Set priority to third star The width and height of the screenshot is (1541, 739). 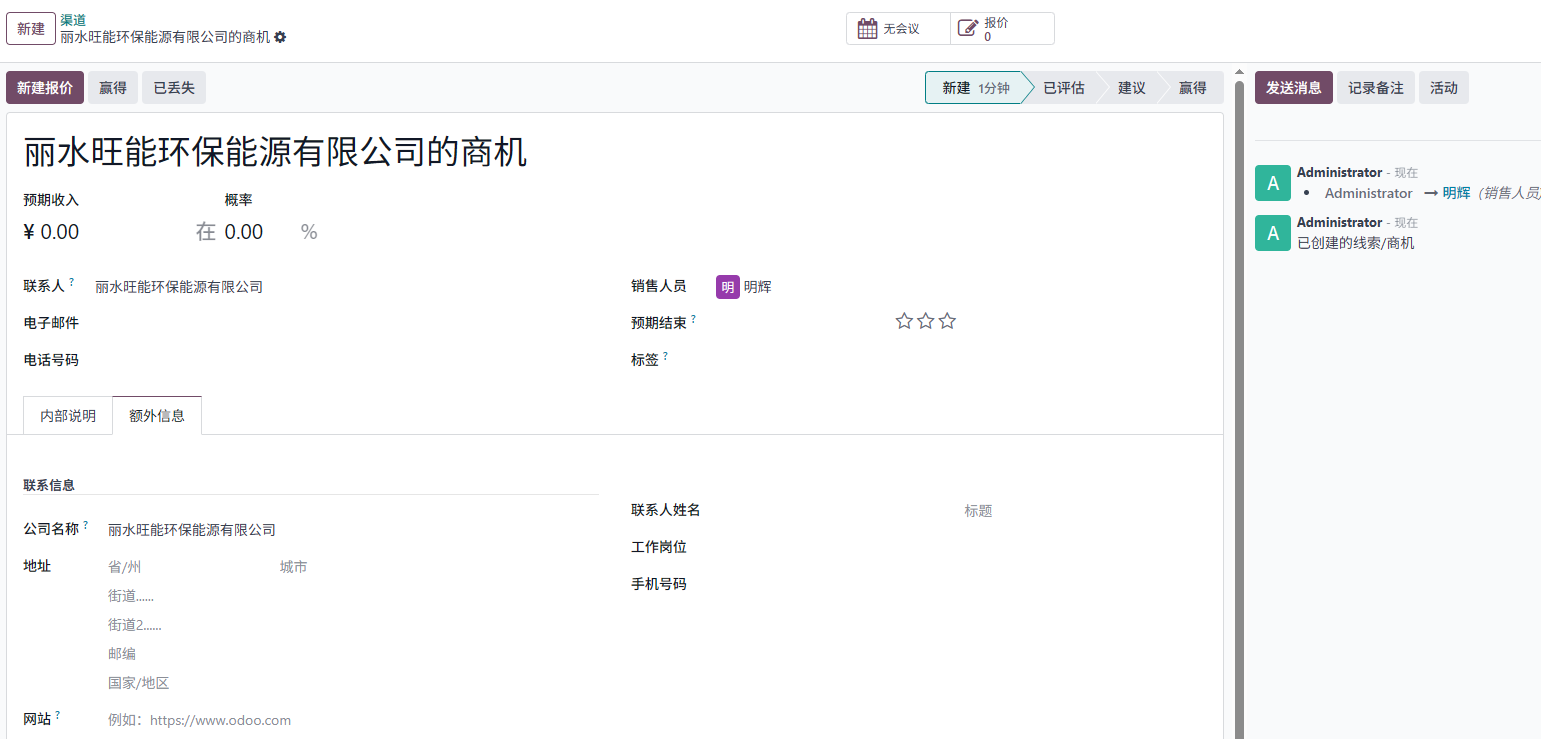pyautogui.click(x=947, y=321)
